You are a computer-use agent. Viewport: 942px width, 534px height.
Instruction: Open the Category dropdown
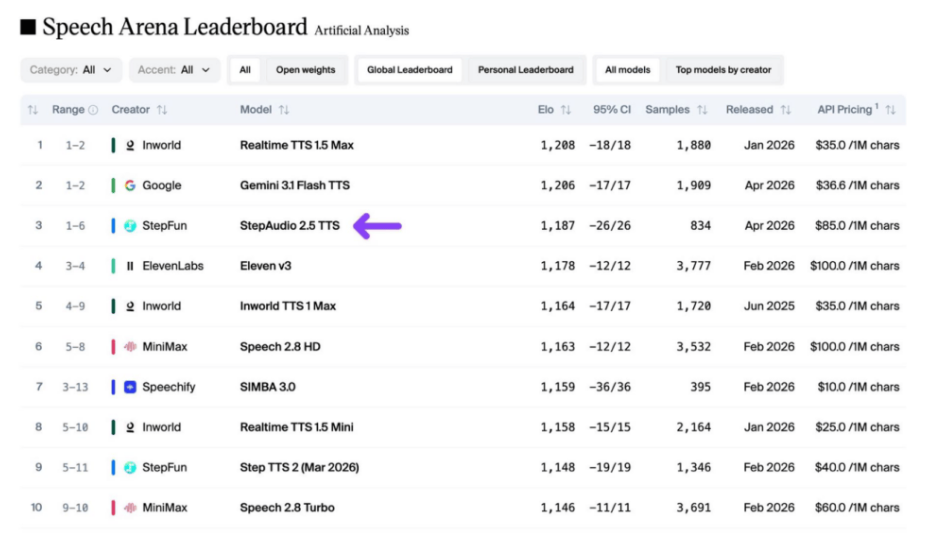(71, 70)
